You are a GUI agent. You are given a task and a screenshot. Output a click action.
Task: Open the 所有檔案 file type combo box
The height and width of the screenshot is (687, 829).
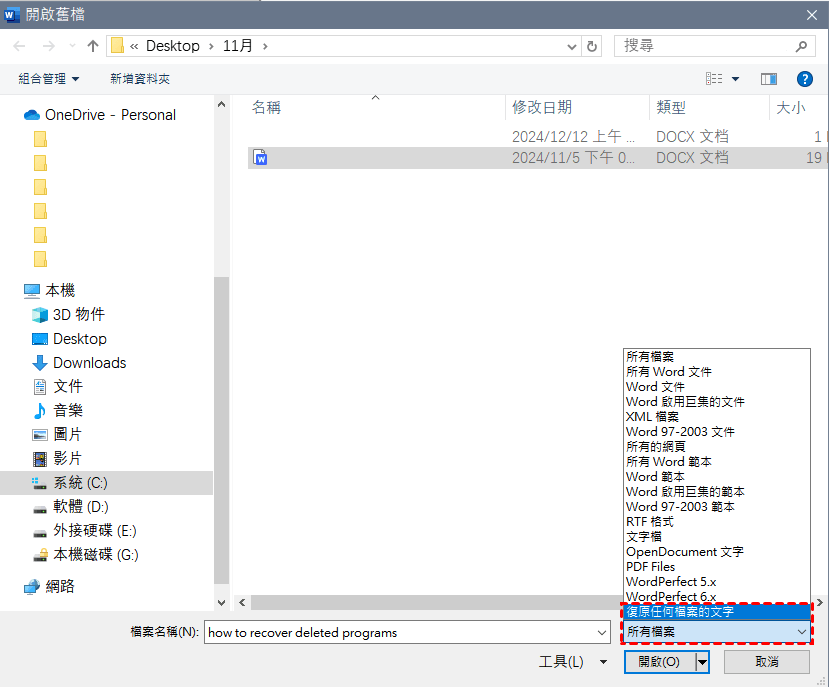tap(717, 631)
